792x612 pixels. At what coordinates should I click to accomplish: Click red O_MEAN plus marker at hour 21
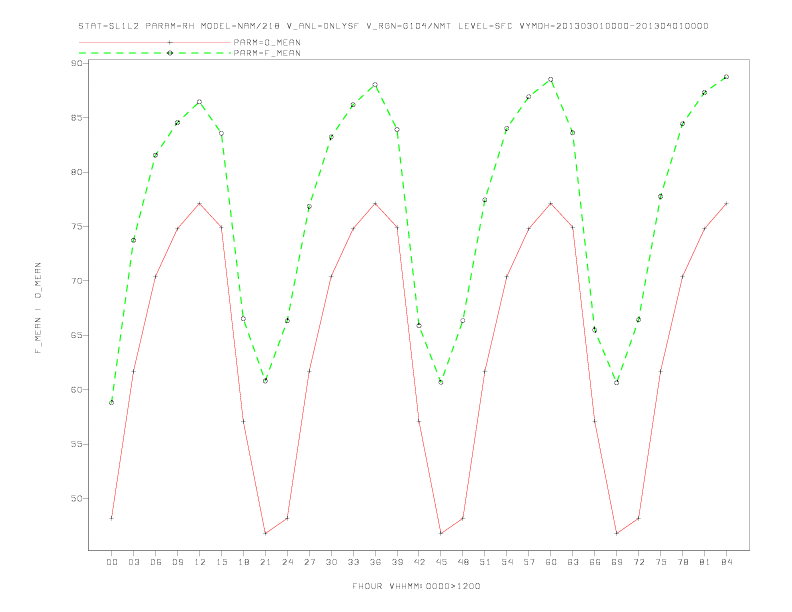pyautogui.click(x=266, y=533)
